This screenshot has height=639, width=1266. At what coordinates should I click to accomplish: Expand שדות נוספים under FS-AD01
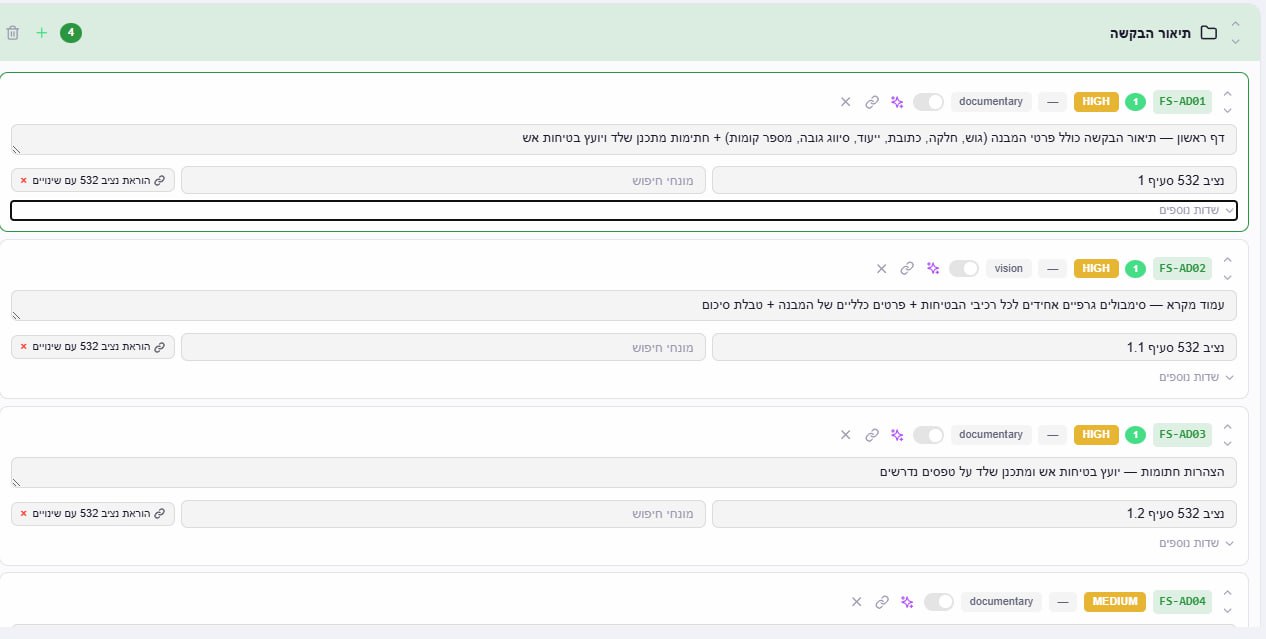1196,210
